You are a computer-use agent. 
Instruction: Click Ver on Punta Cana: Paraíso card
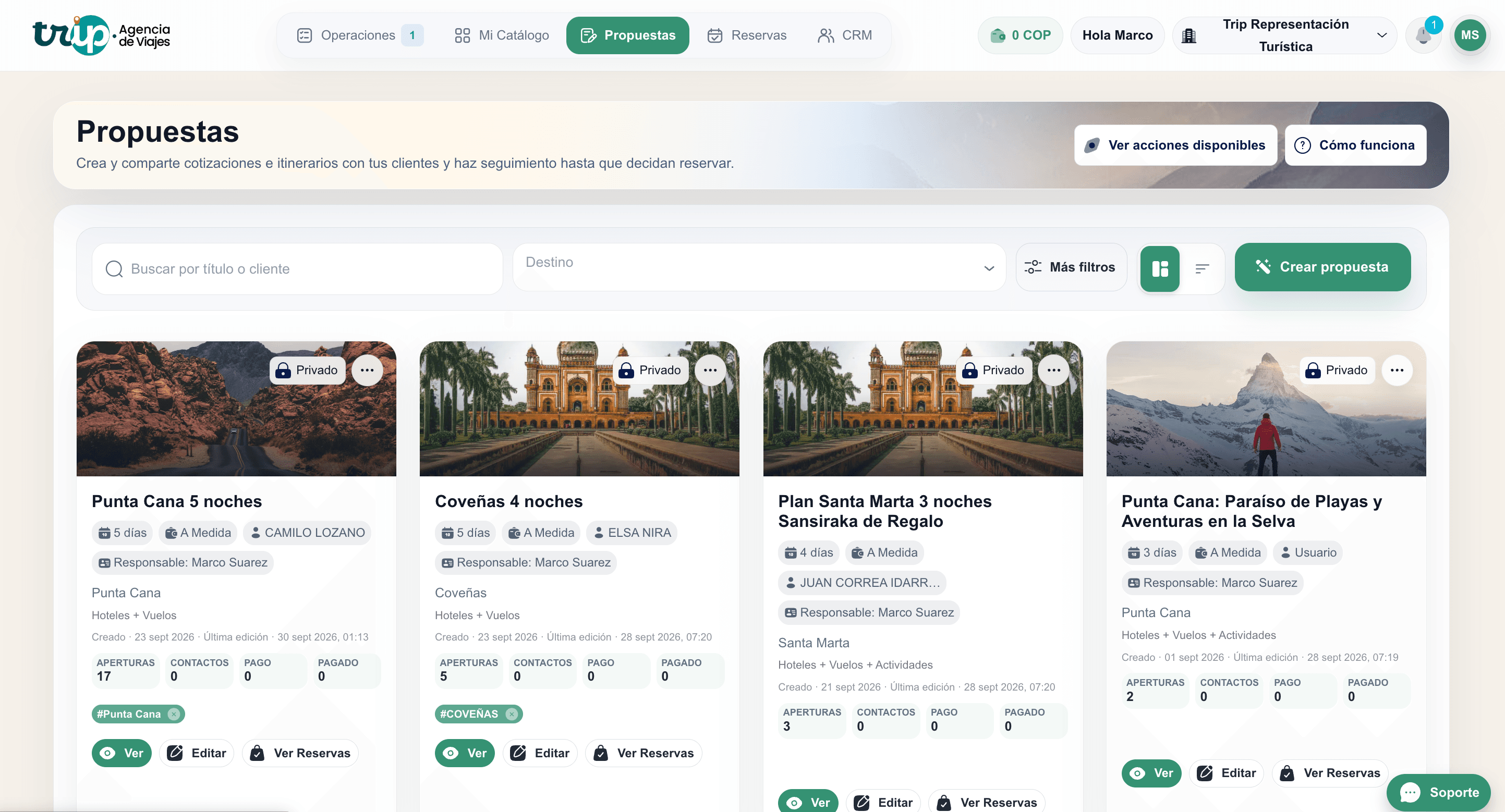1151,773
